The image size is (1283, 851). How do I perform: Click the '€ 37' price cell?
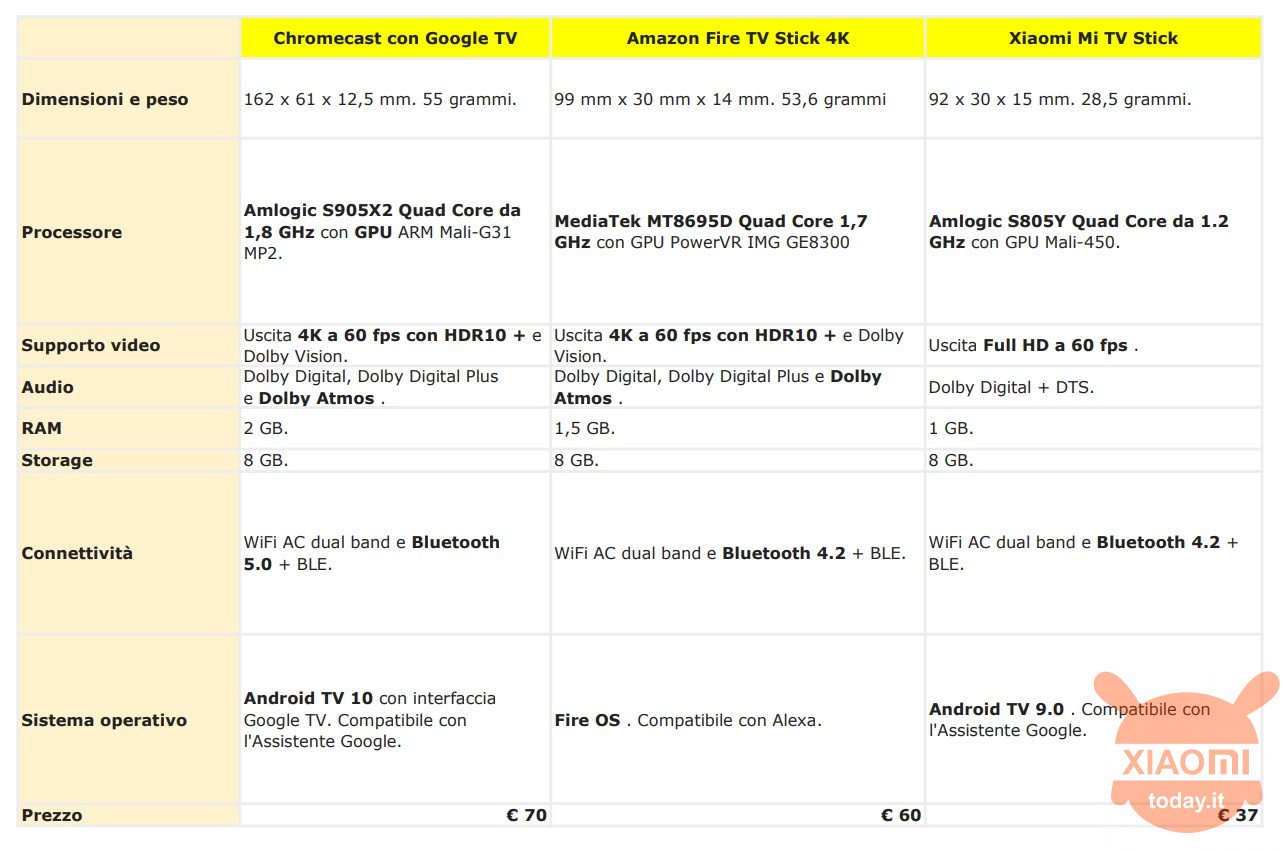point(1093,815)
